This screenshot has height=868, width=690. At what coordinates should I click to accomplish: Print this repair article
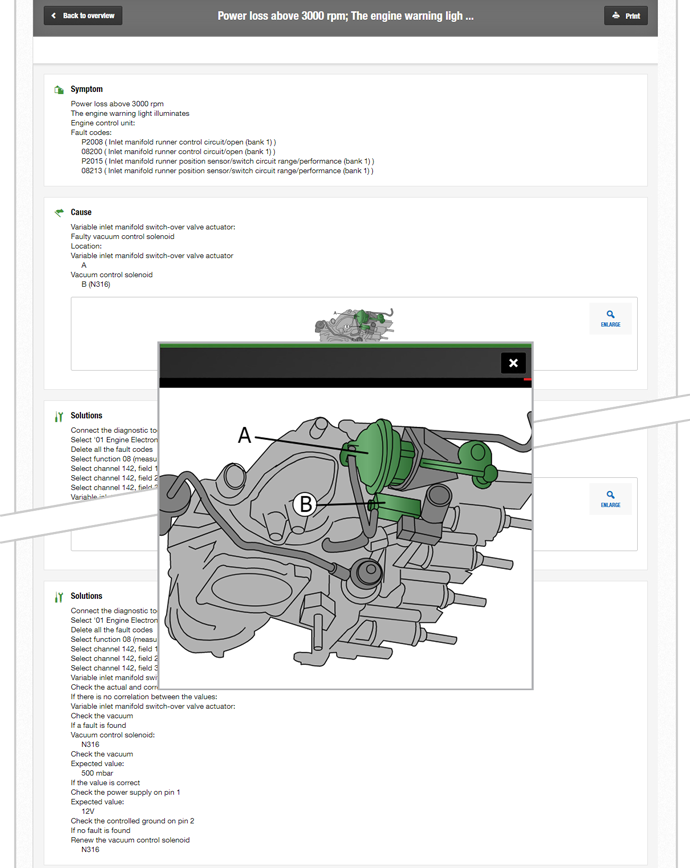coord(626,16)
